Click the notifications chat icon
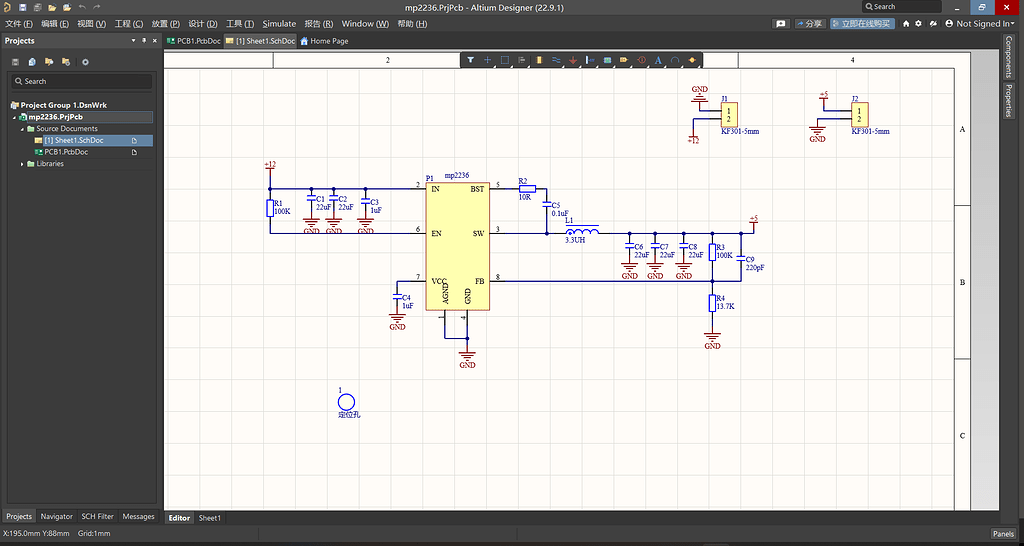This screenshot has width=1024, height=546. click(780, 24)
